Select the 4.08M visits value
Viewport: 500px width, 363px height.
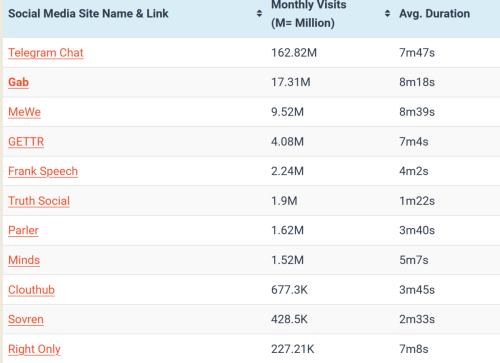[x=287, y=142]
